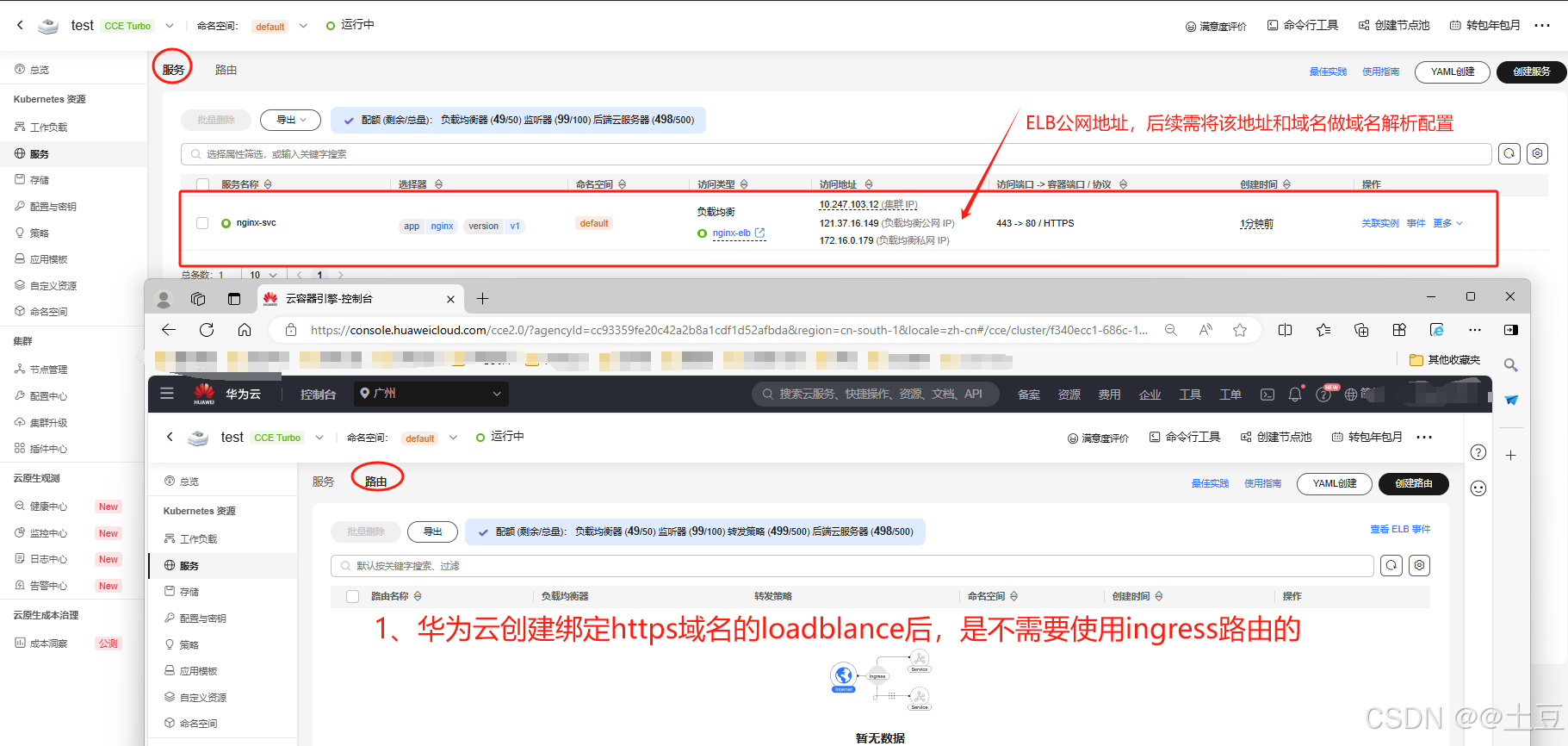Select all services checkbox in background table
The width and height of the screenshot is (1568, 746).
click(x=203, y=184)
